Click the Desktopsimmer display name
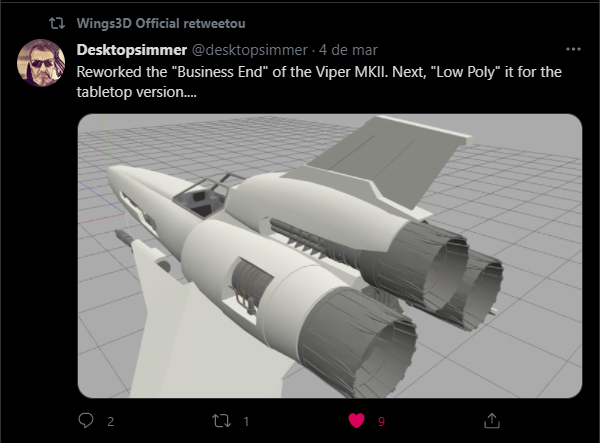 tap(132, 50)
